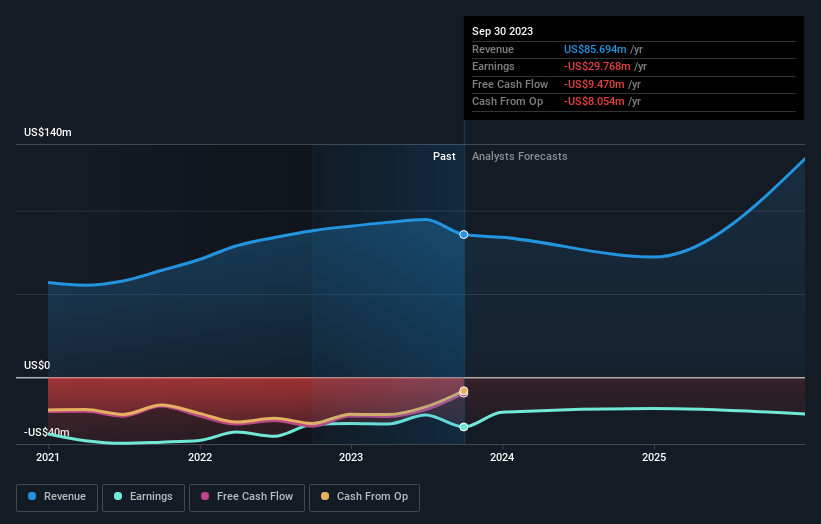Select the 2023 x-axis label

pos(351,457)
